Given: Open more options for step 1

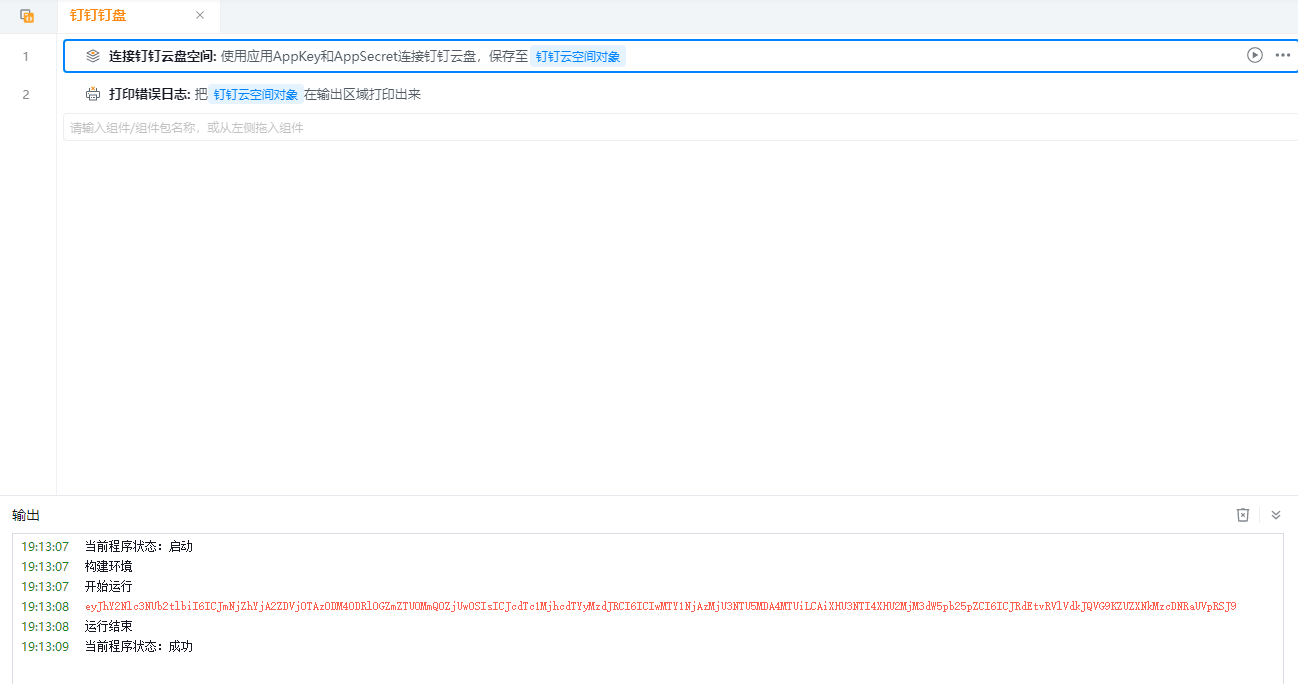Looking at the screenshot, I should pos(1283,55).
